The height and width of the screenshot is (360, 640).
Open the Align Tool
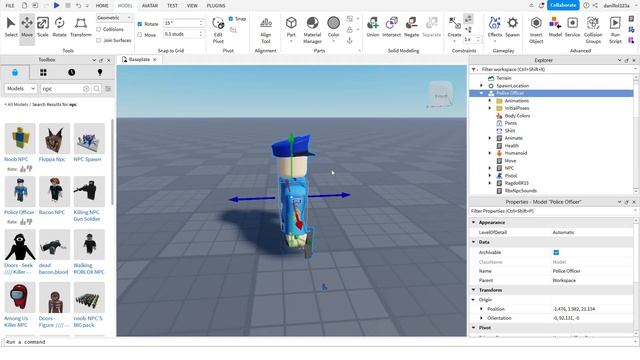coord(266,29)
